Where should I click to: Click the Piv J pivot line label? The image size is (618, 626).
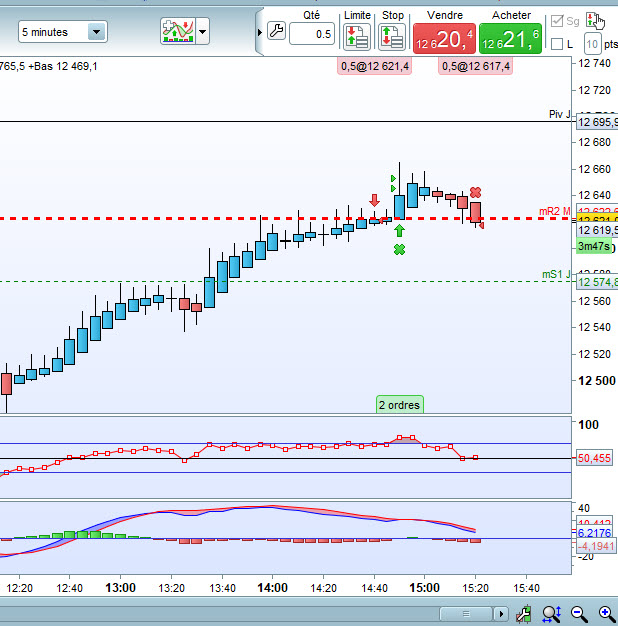(x=560, y=114)
